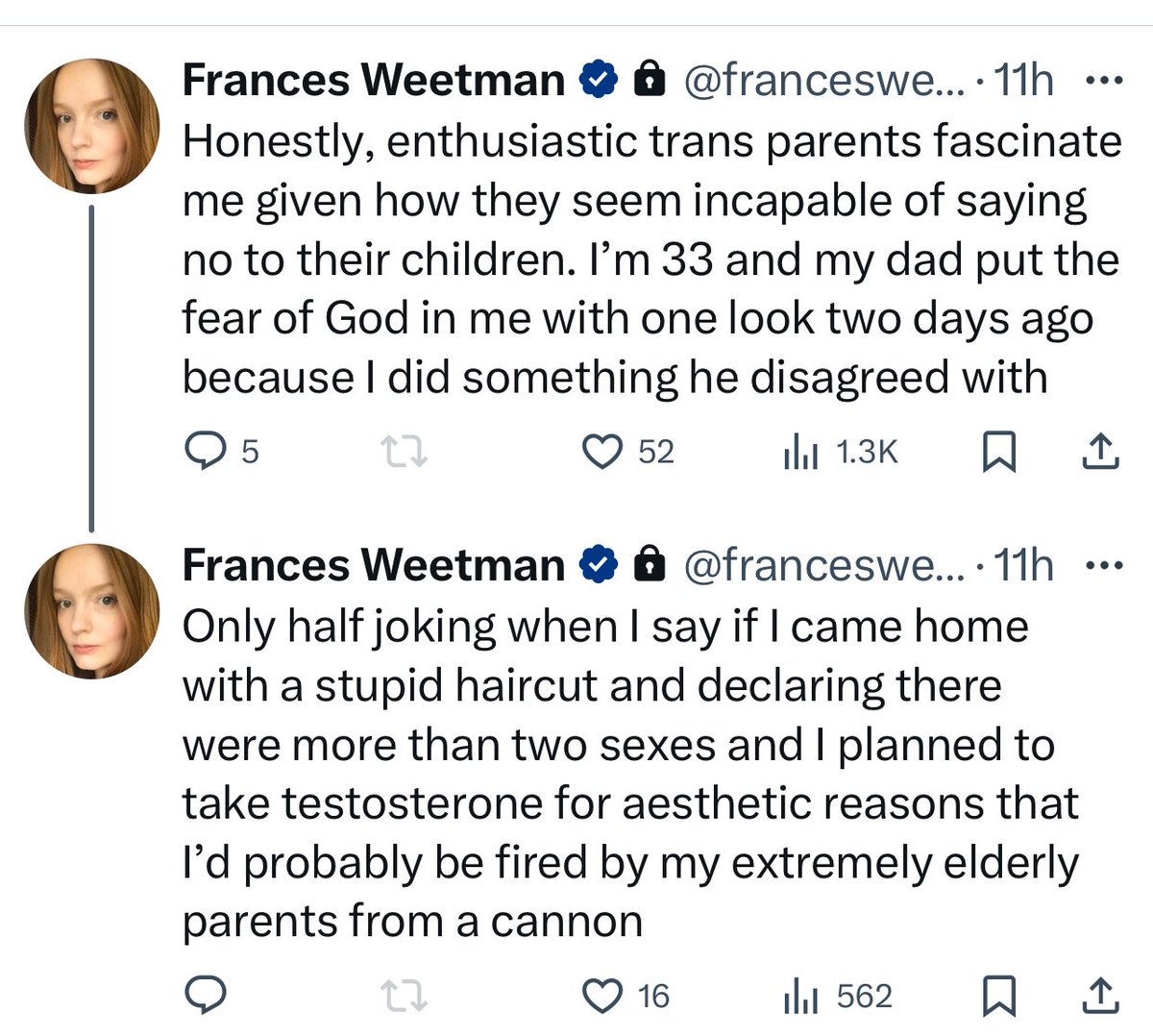Like the tweet with 52 likes
This screenshot has width=1153, height=1036.
click(x=604, y=451)
